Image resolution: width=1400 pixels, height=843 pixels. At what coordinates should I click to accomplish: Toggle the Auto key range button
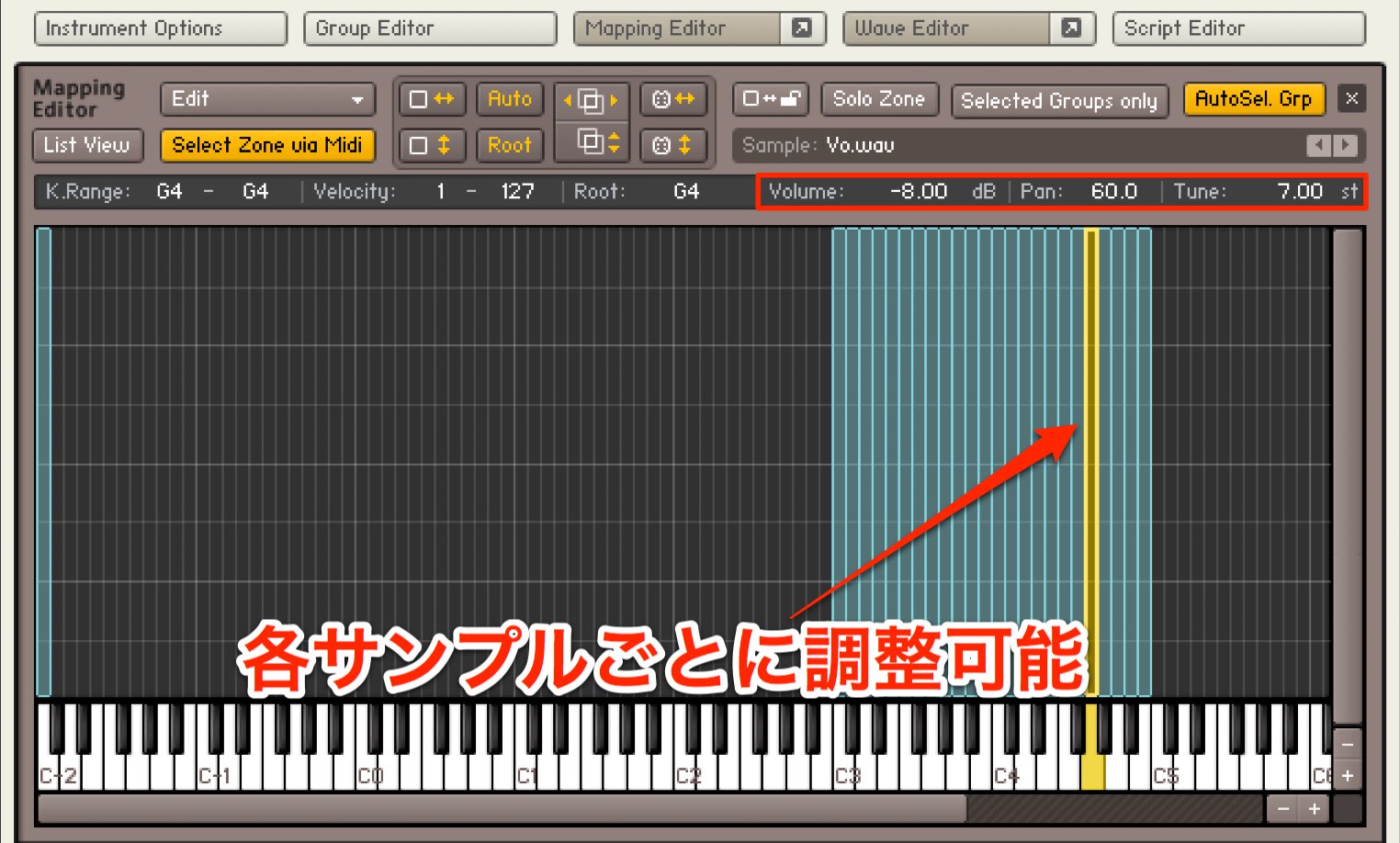tap(510, 99)
